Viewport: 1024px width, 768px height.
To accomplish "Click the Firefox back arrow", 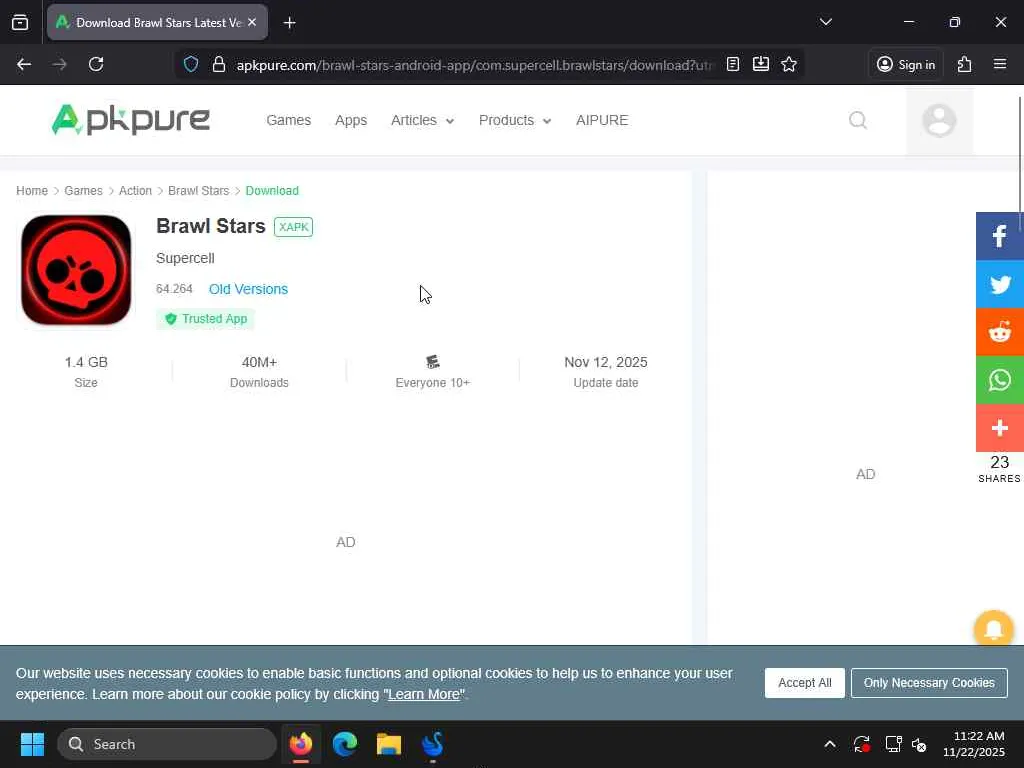I will 24,65.
